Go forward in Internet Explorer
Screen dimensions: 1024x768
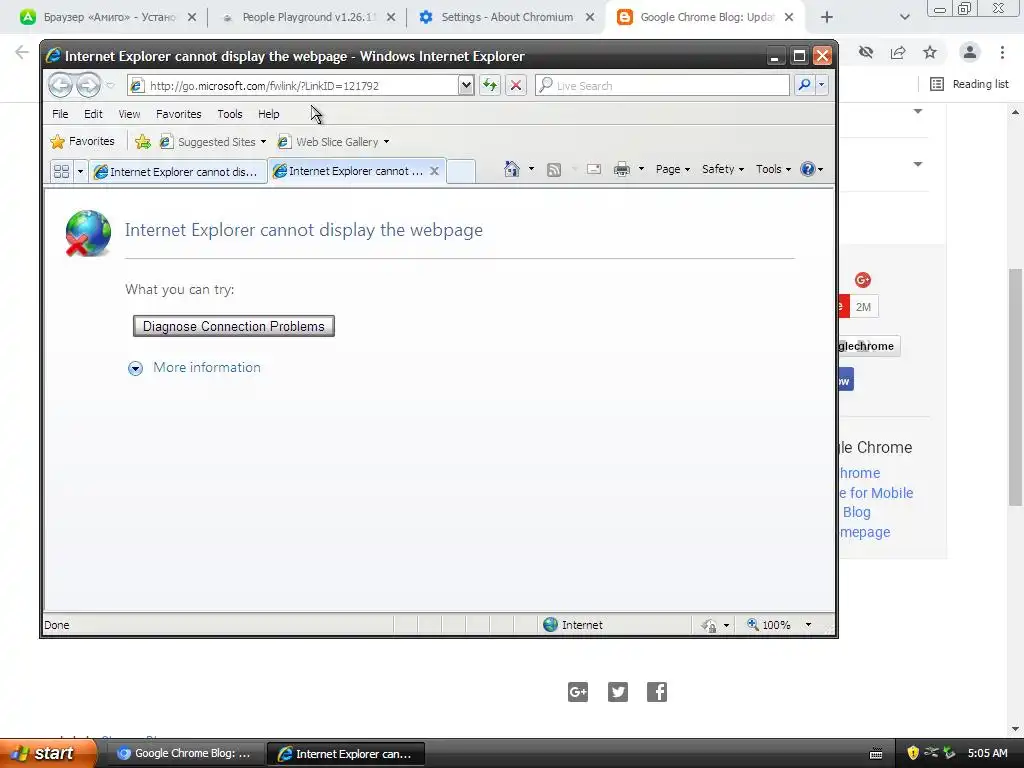click(x=88, y=85)
